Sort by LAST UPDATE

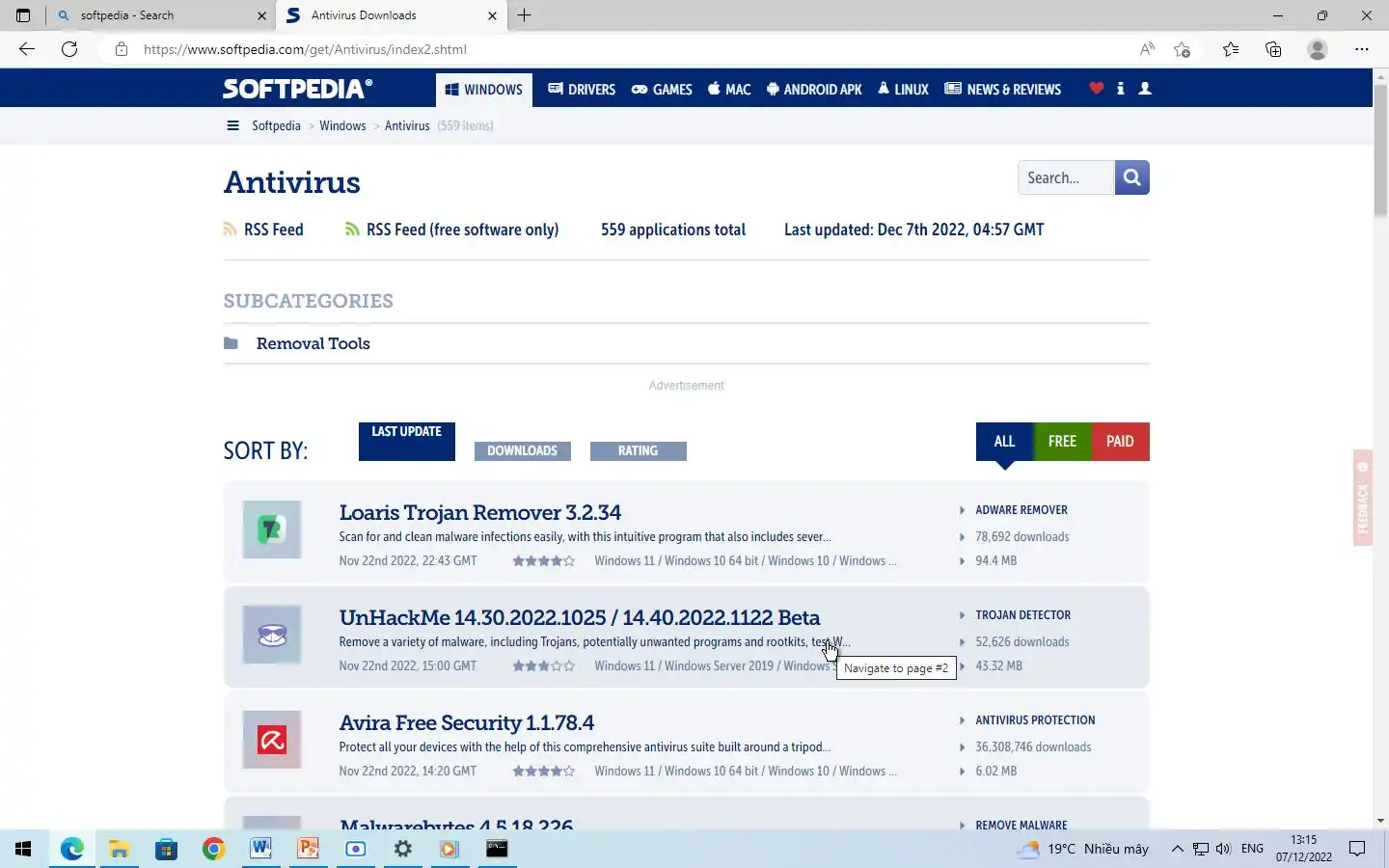407,441
